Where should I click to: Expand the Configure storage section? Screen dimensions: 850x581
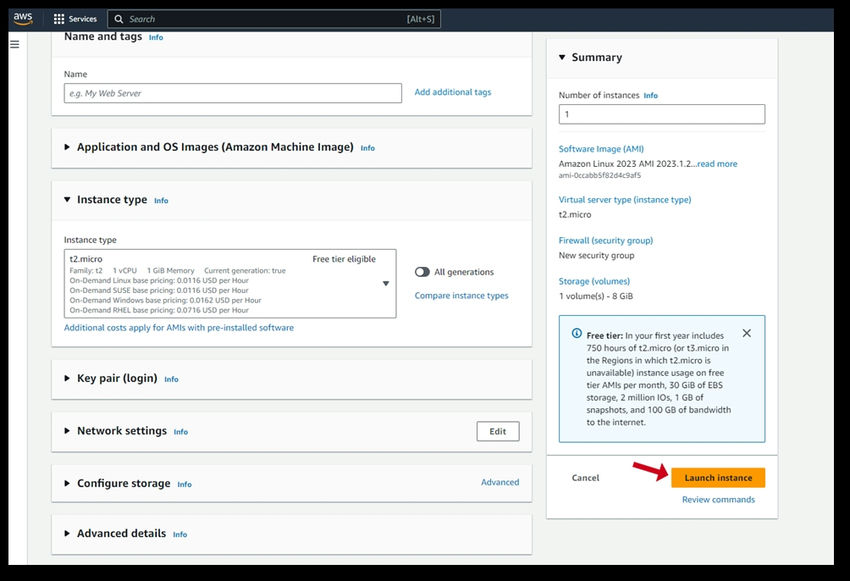(x=67, y=483)
